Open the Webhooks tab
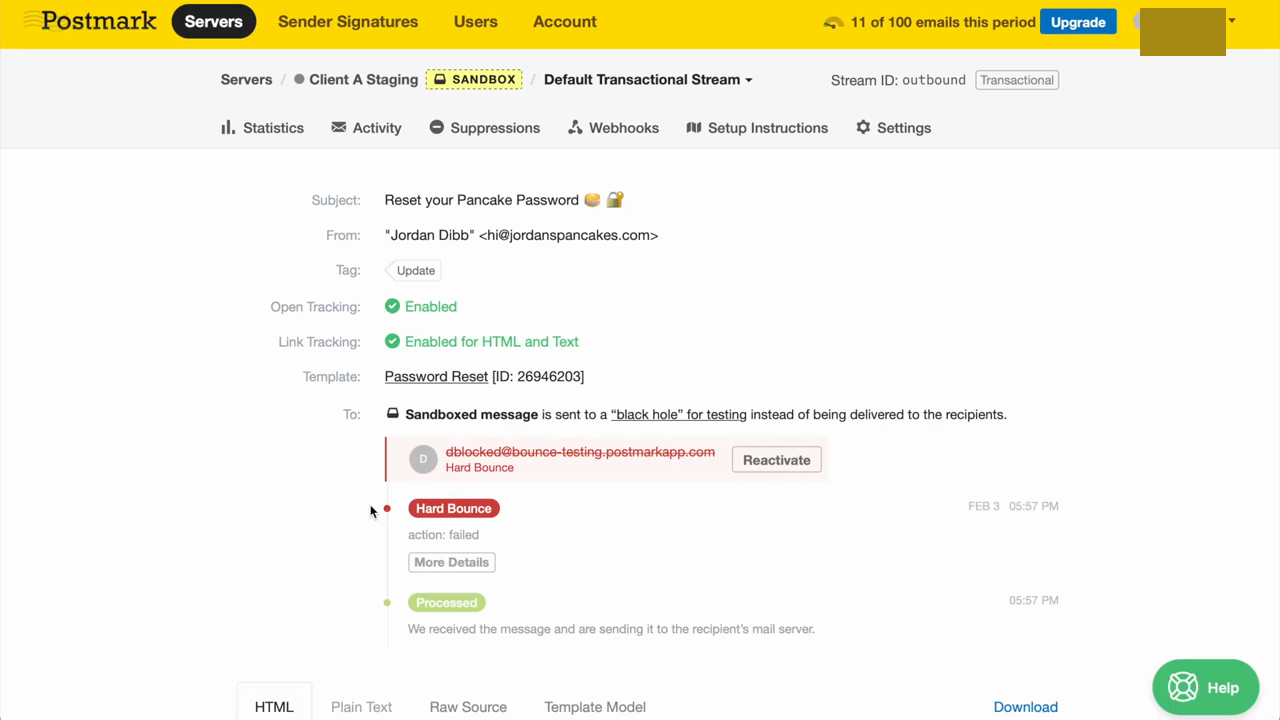This screenshot has width=1280, height=720. click(x=613, y=128)
